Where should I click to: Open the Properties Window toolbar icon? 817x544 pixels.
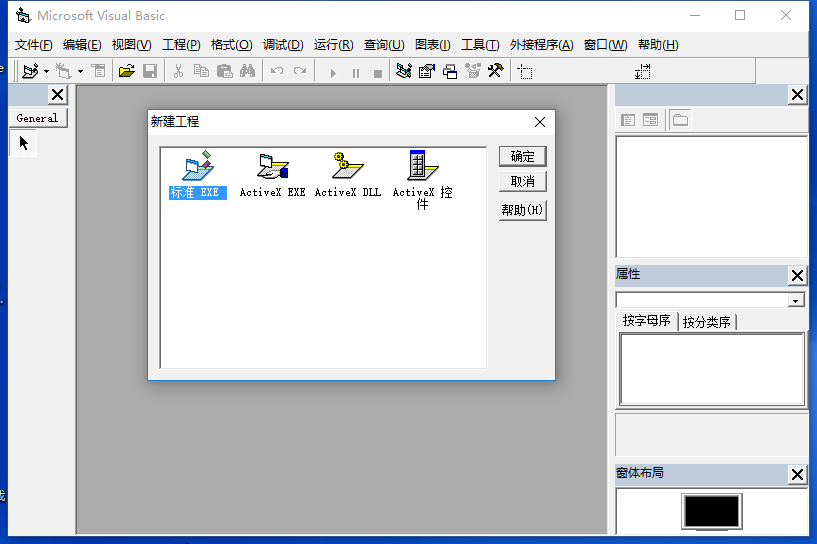coord(427,71)
